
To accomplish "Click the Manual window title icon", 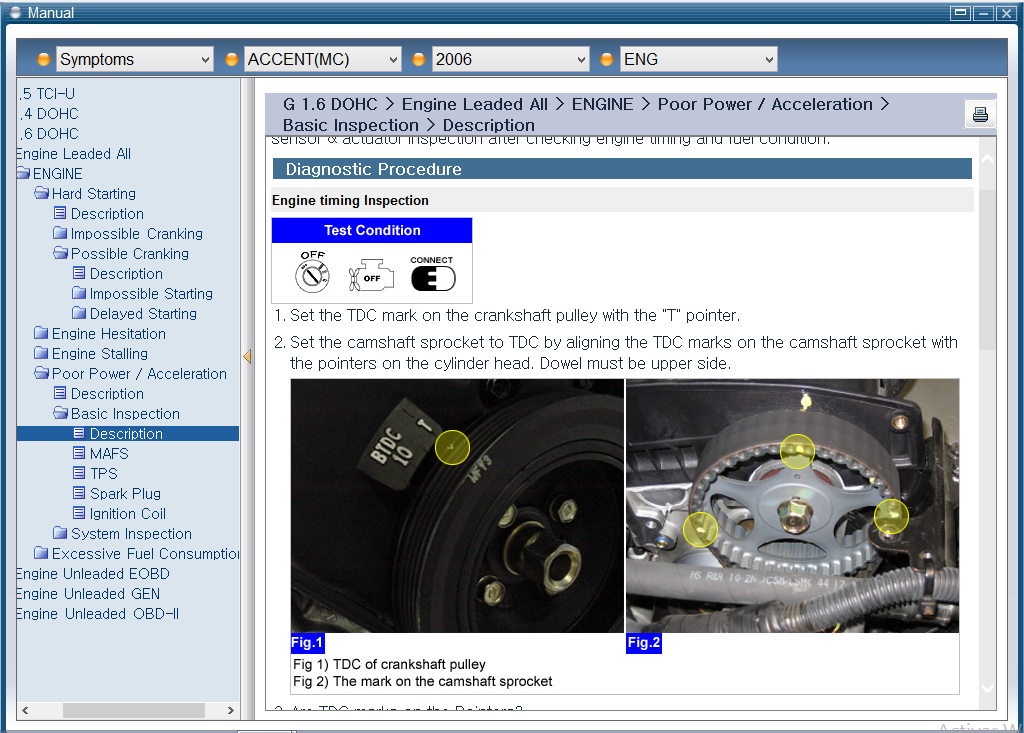I will [x=16, y=12].
